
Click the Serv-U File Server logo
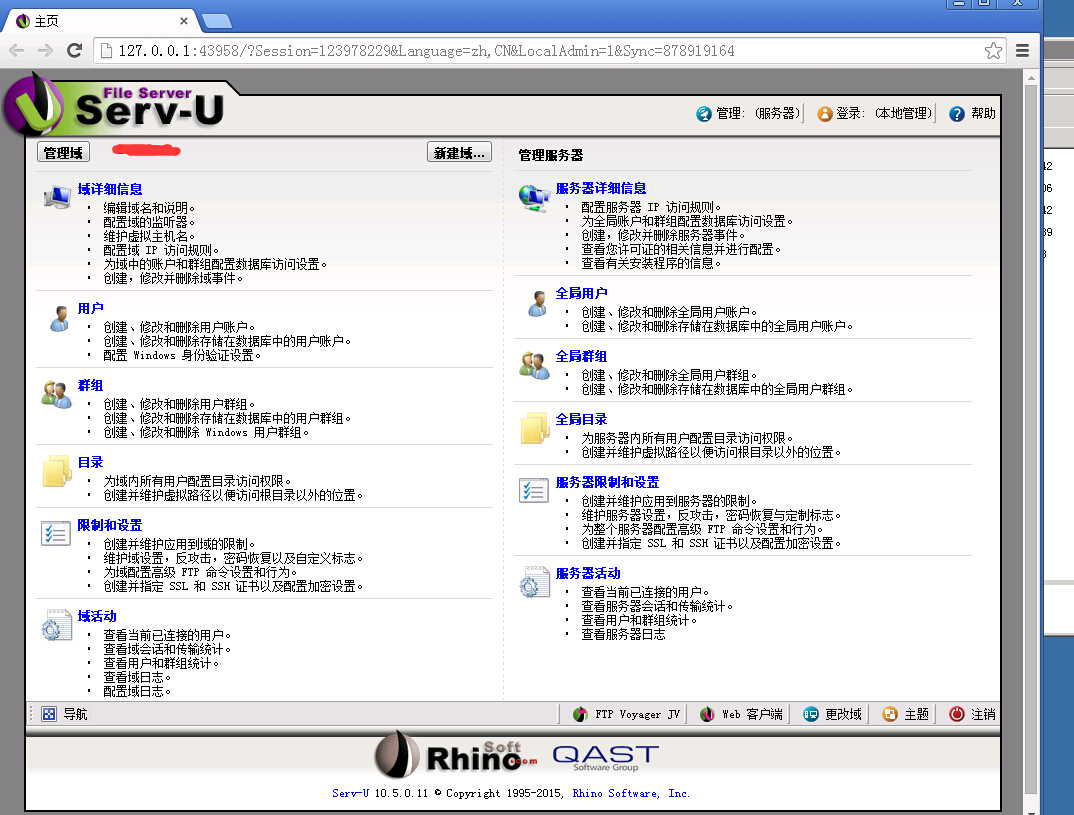115,104
